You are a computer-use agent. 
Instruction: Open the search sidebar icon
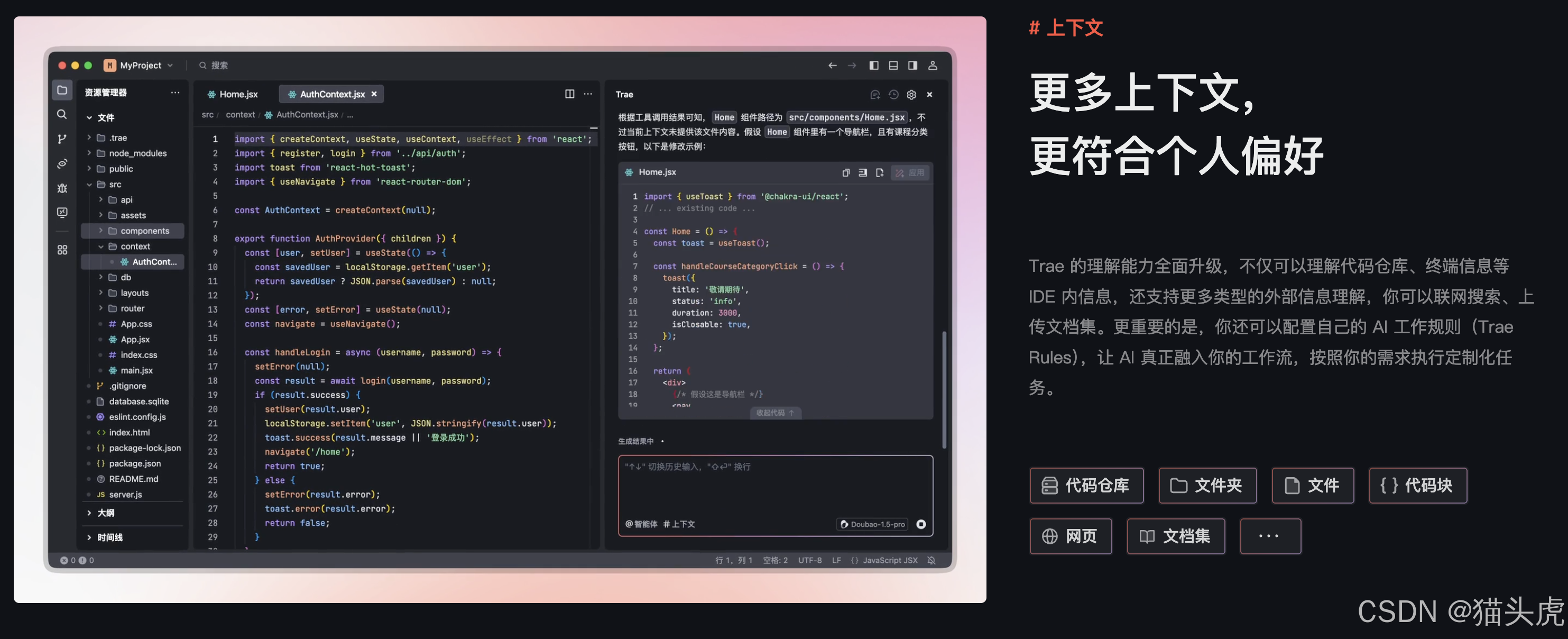coord(61,114)
